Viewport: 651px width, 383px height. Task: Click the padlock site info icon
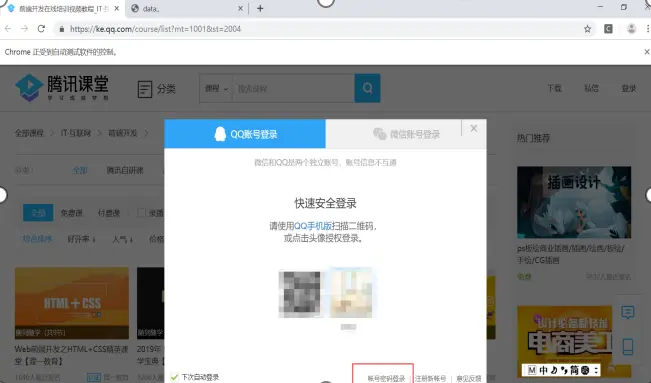(x=62, y=29)
